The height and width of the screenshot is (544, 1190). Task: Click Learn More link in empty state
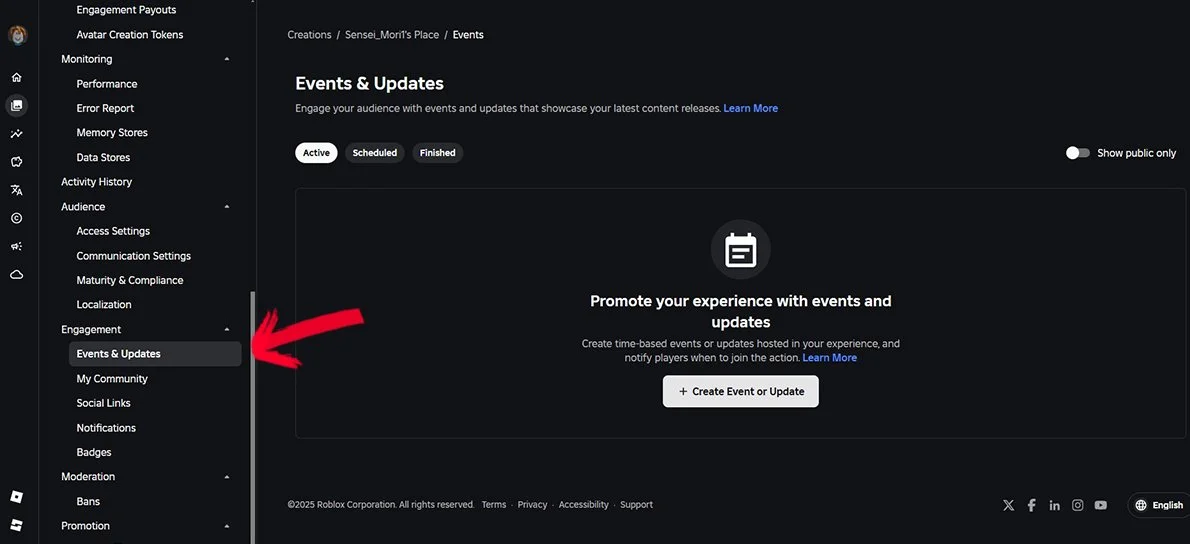[830, 357]
